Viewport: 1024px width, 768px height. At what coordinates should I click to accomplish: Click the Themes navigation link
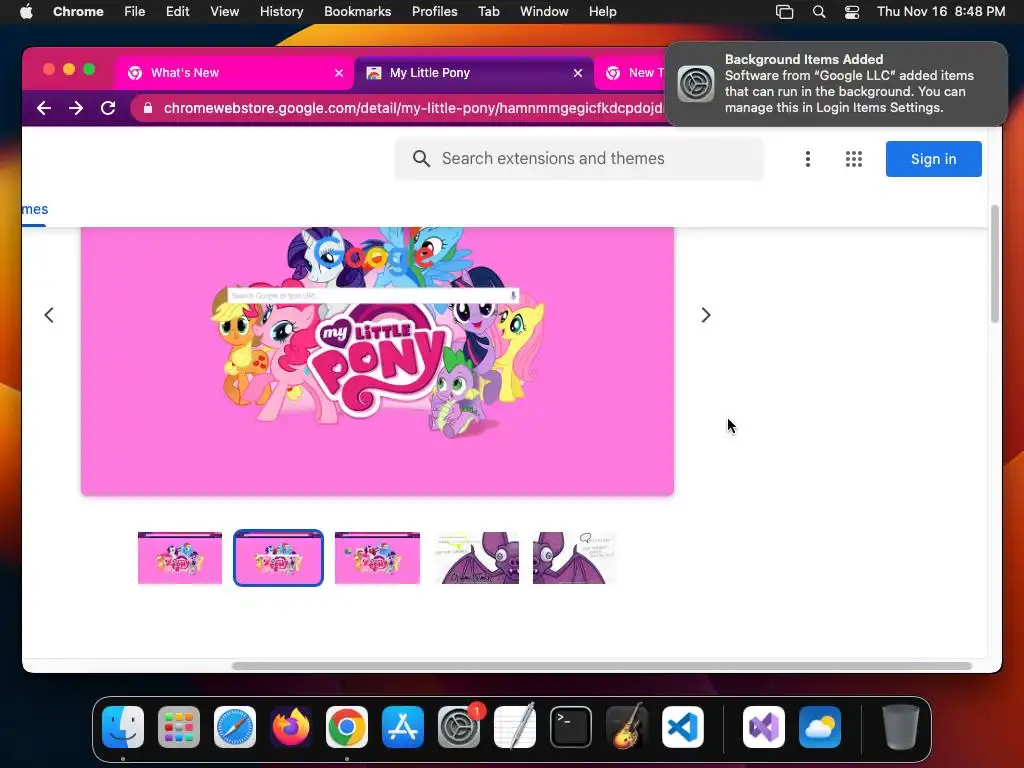pyautogui.click(x=35, y=210)
